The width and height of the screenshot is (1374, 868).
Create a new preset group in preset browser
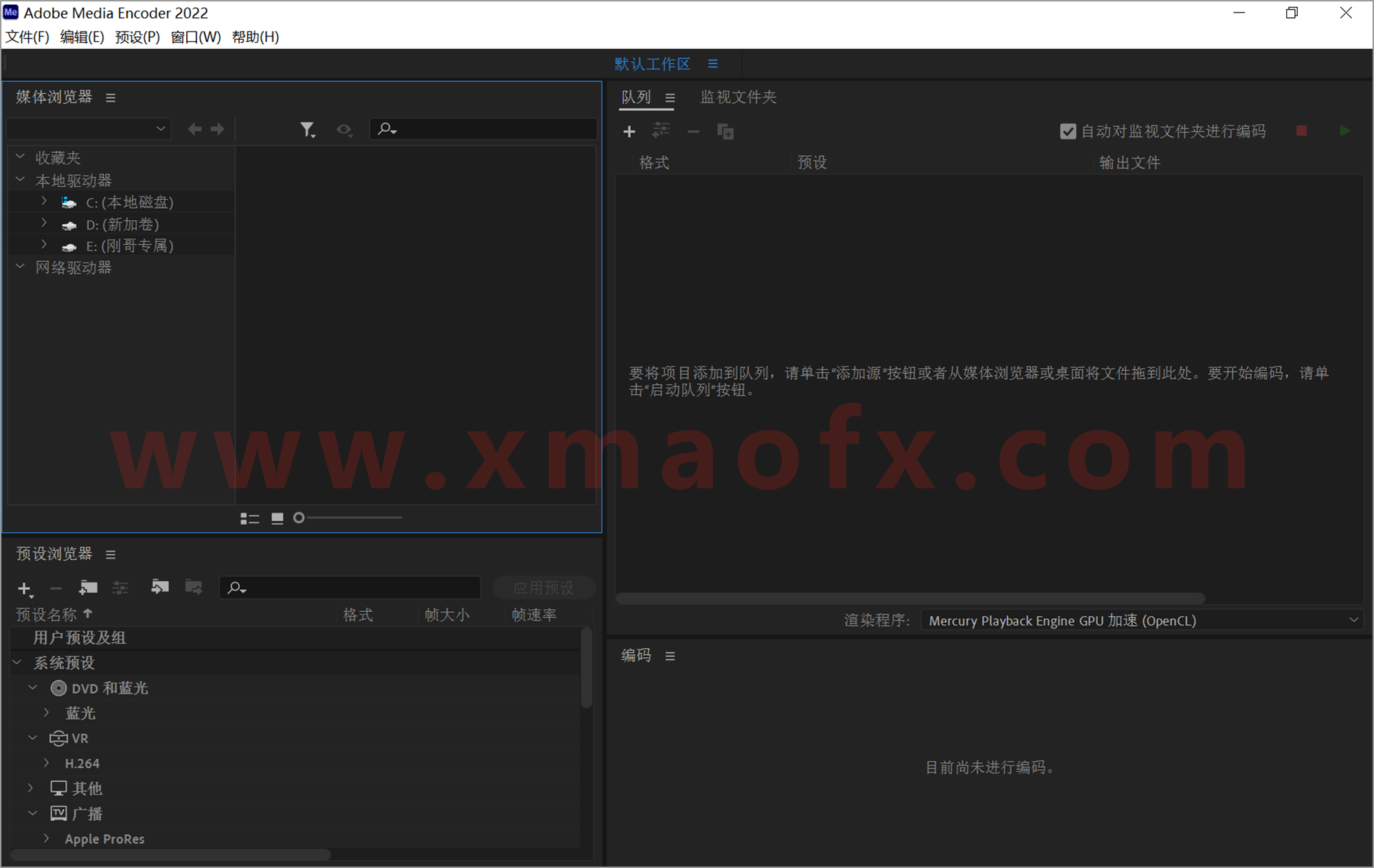coord(88,588)
